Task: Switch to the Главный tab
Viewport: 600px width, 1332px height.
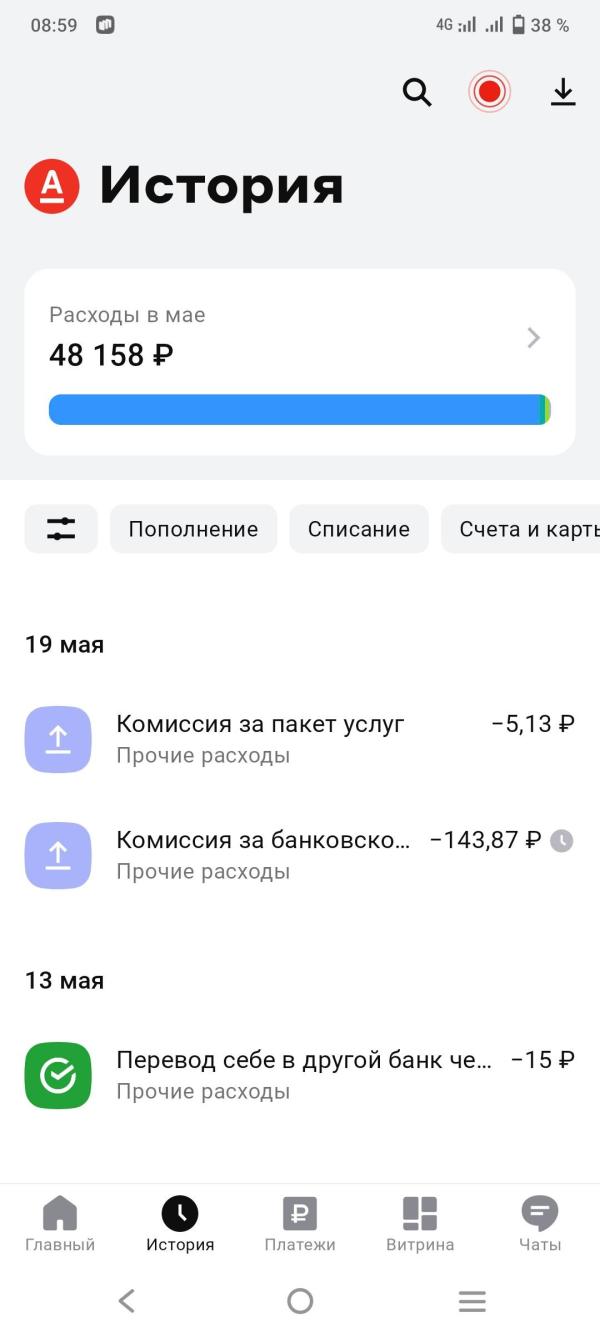Action: coord(60,1224)
